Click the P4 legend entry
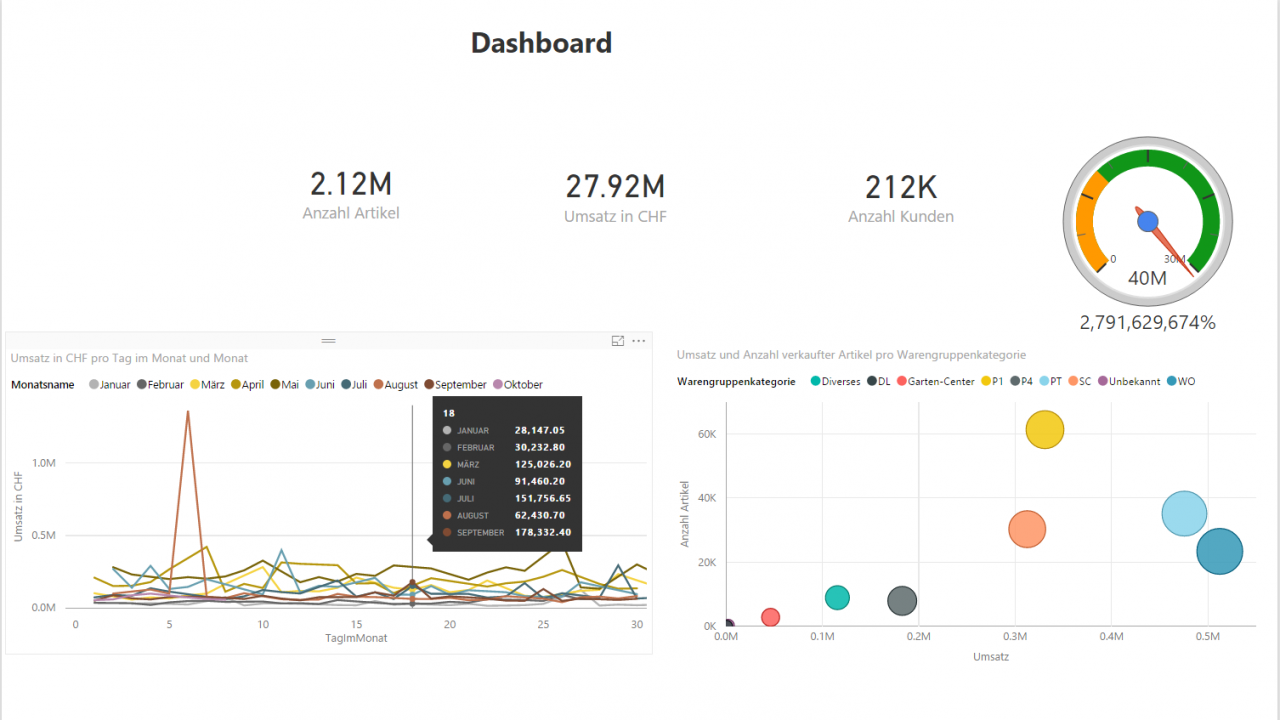This screenshot has width=1280, height=720. pyautogui.click(x=1022, y=381)
